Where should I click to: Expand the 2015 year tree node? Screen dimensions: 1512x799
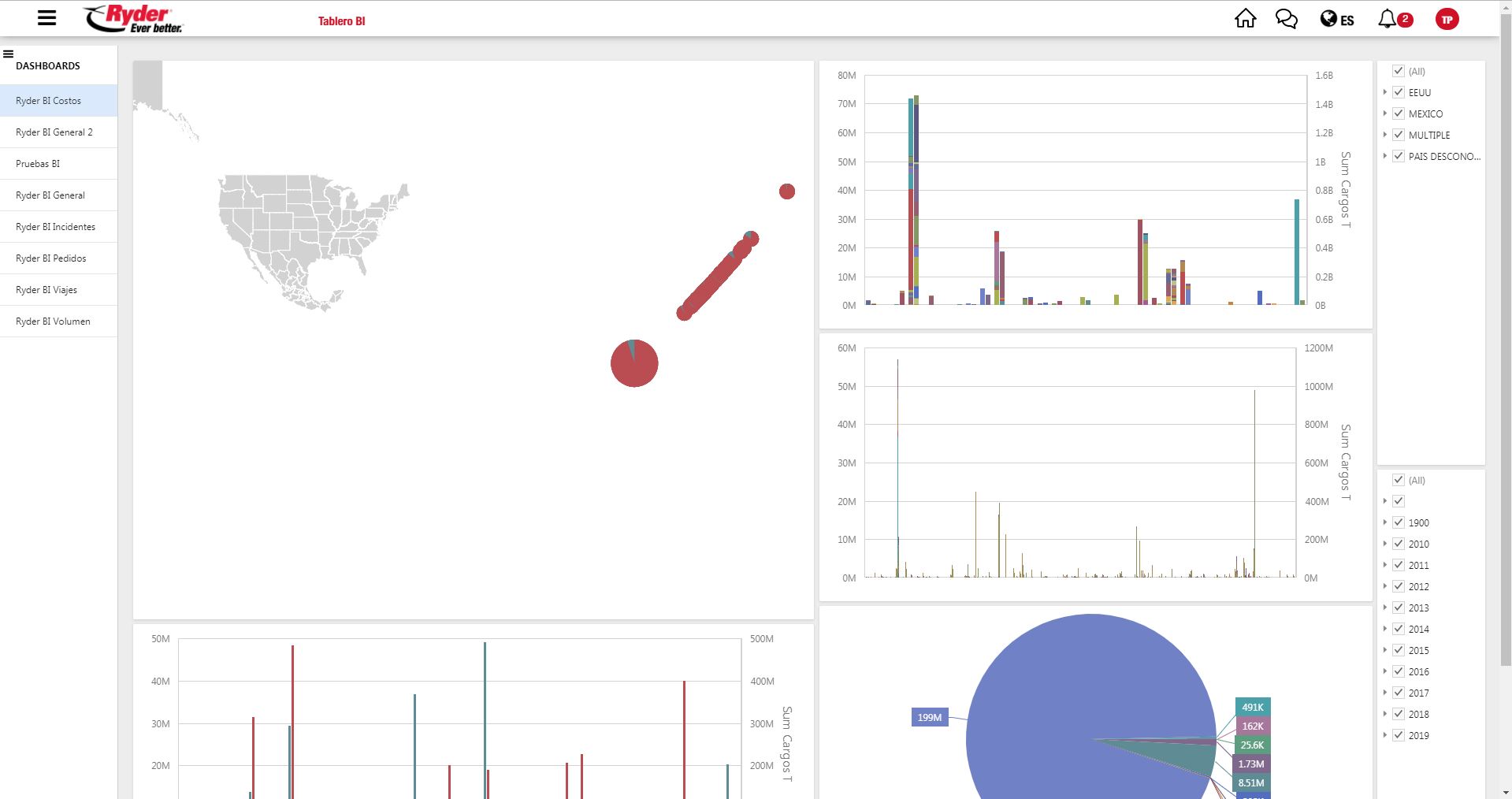1384,650
